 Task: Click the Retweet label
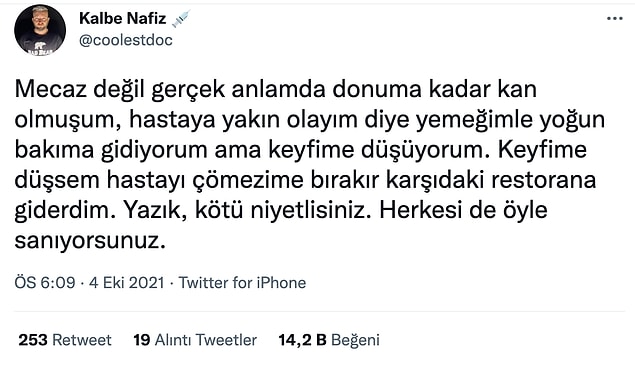click(82, 340)
